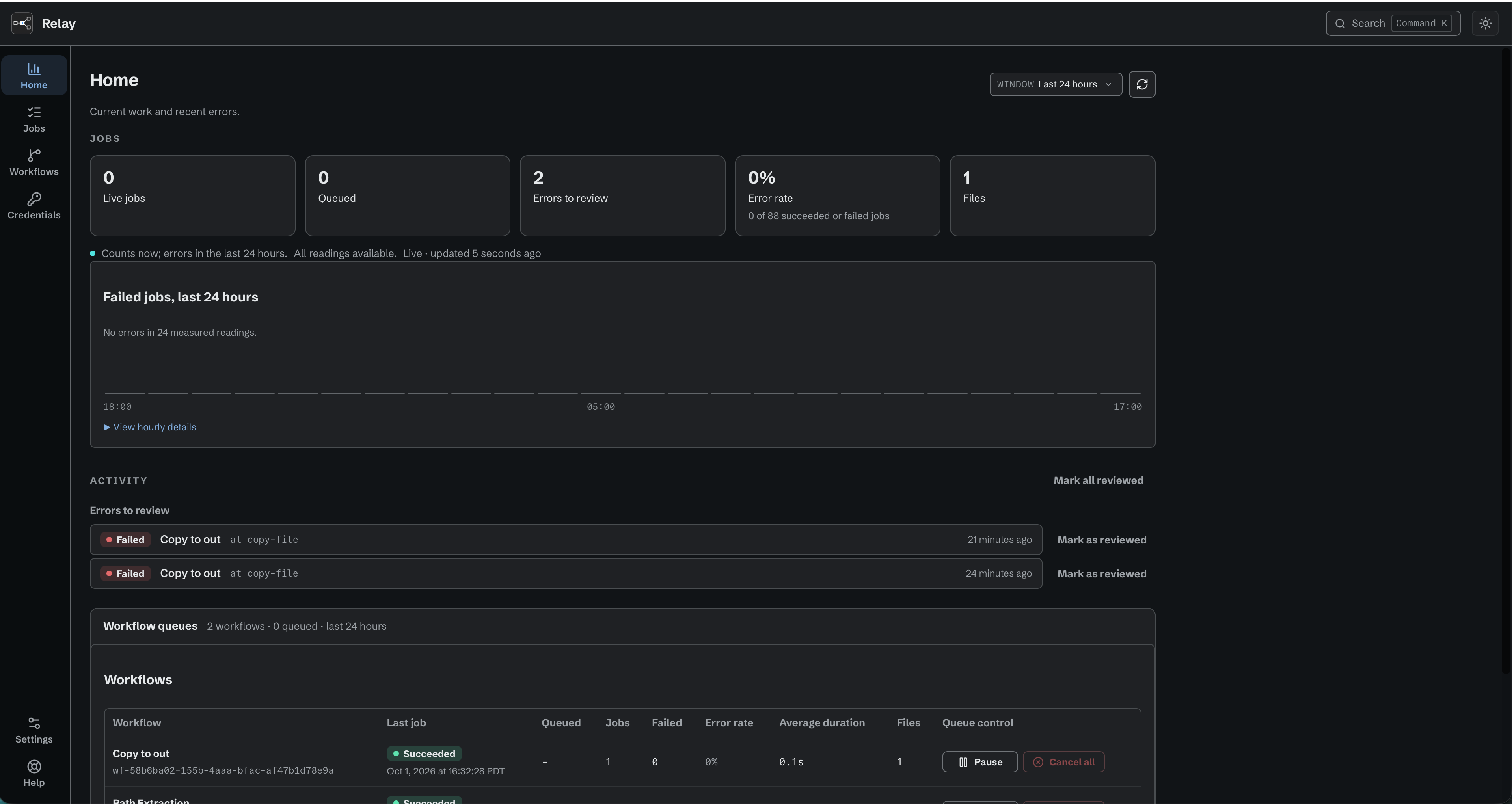Go to the Jobs page
This screenshot has width=1512, height=804.
[34, 119]
